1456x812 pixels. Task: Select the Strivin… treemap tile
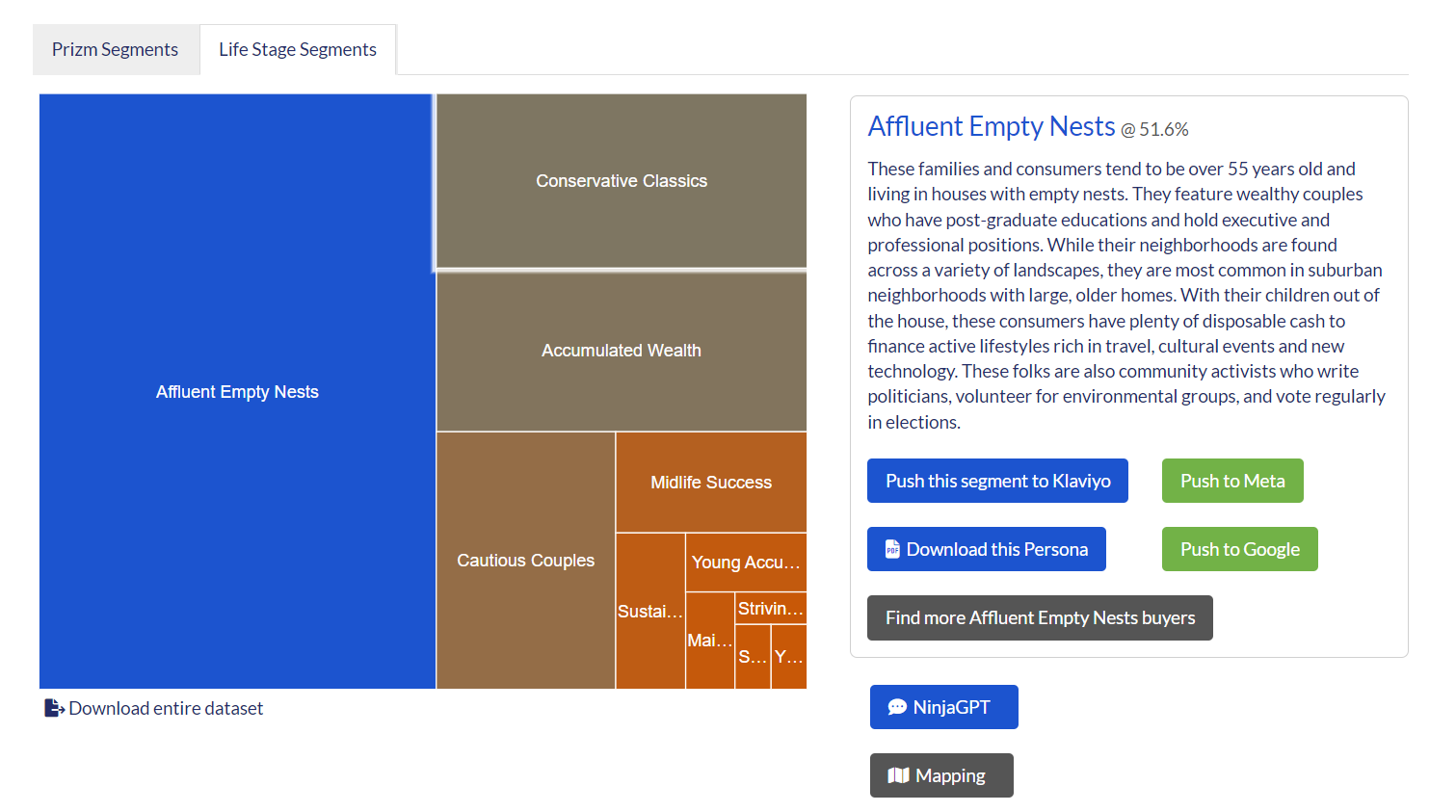(x=770, y=609)
